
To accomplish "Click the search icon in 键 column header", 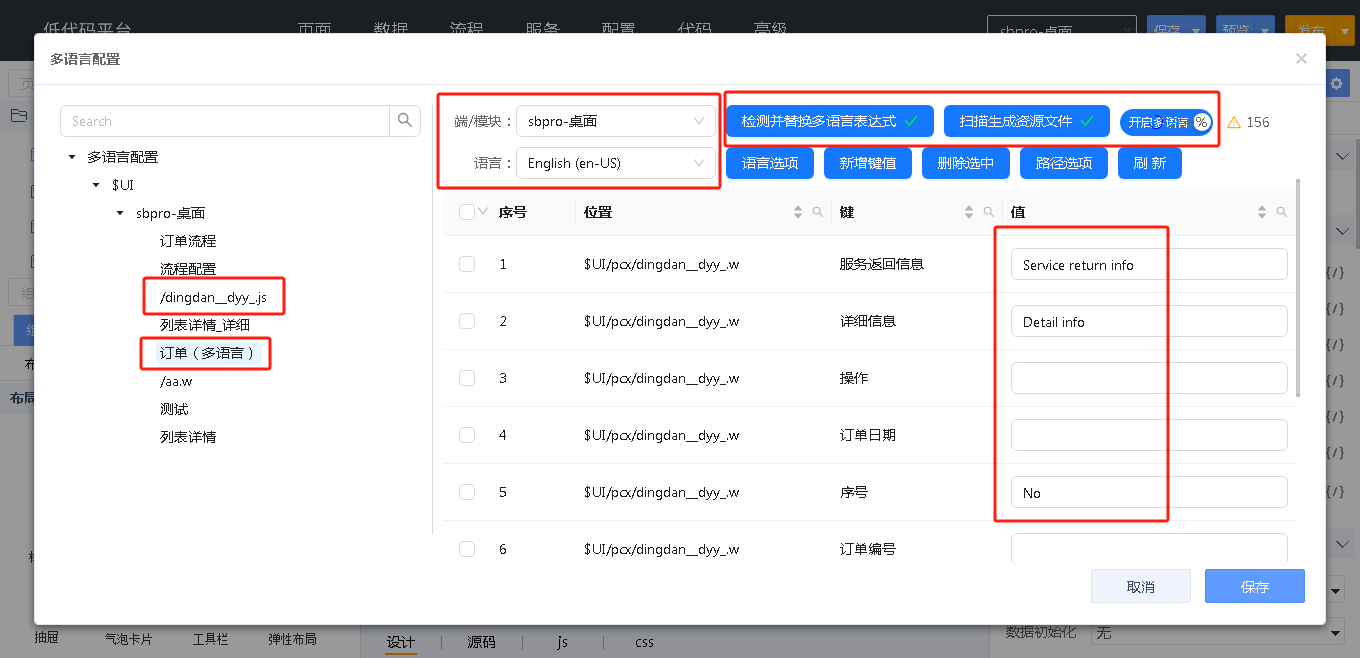I will (x=989, y=212).
